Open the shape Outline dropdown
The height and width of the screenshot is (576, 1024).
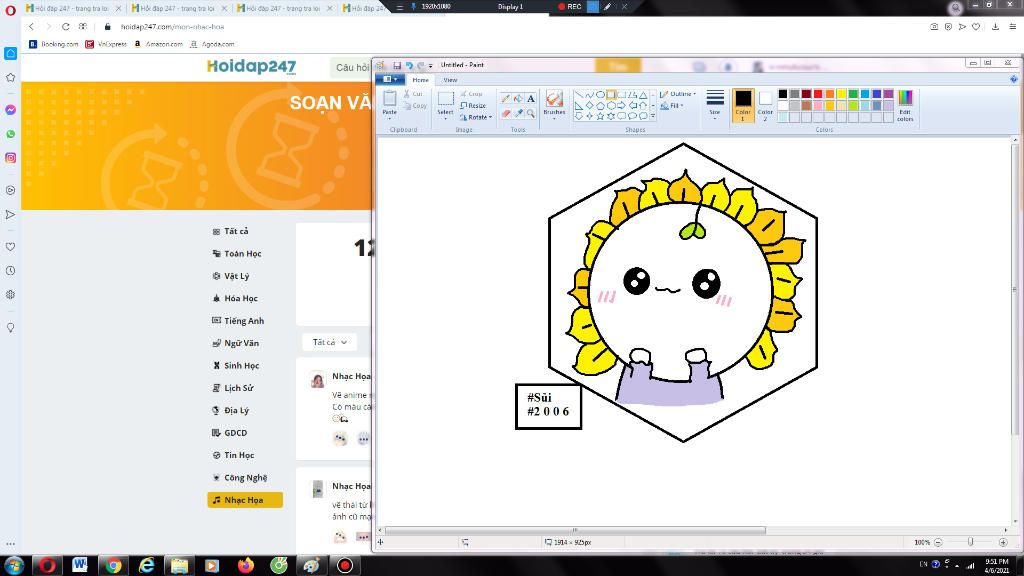678,94
